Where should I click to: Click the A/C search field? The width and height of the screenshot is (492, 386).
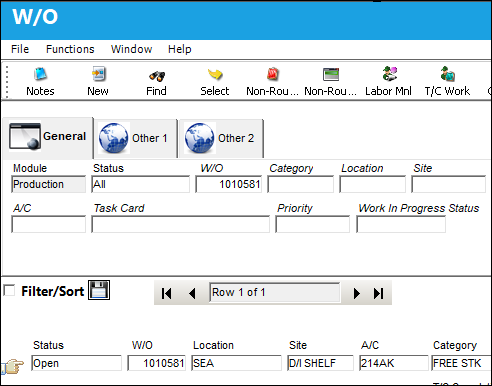click(49, 224)
